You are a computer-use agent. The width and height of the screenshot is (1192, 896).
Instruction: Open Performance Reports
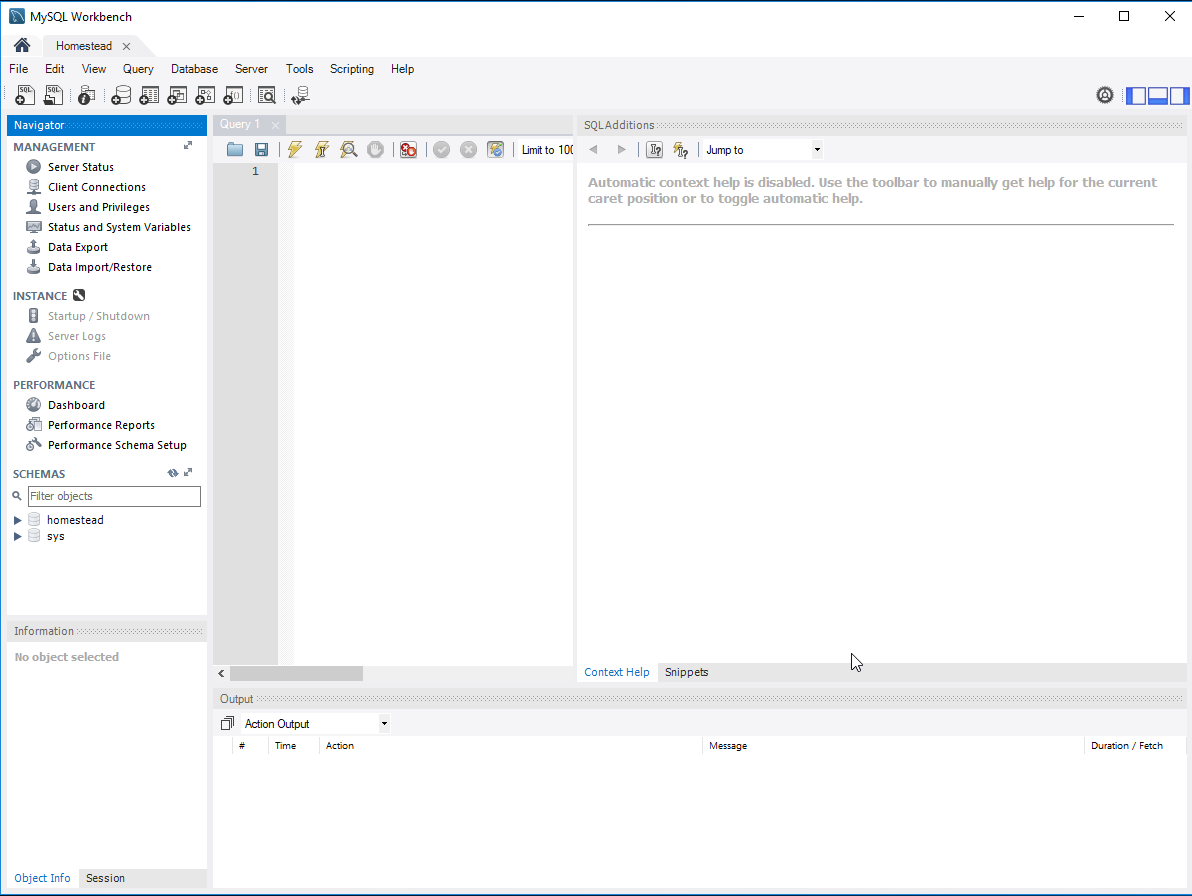coord(101,425)
